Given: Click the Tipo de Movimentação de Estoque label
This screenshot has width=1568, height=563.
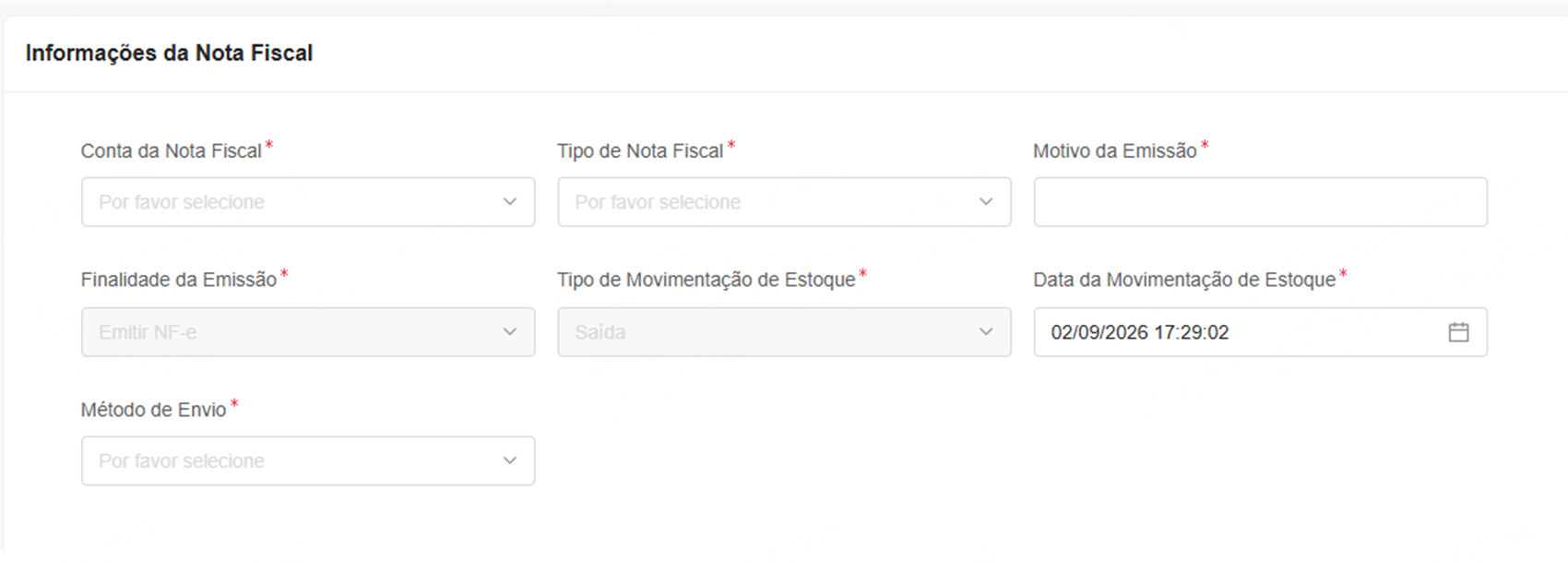Looking at the screenshot, I should click(707, 280).
